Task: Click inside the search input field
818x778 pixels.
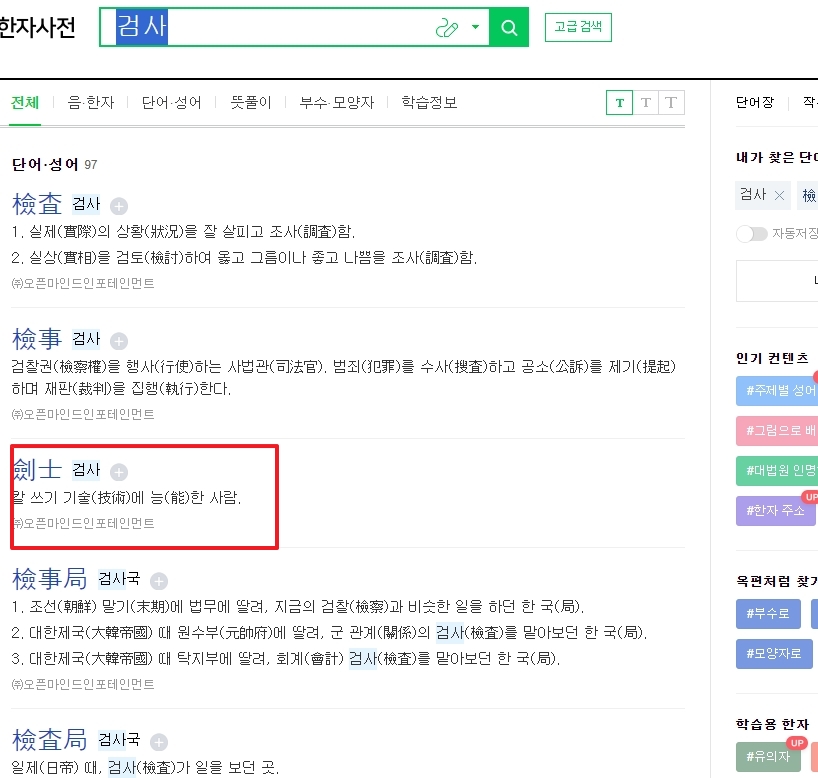Action: pyautogui.click(x=280, y=26)
